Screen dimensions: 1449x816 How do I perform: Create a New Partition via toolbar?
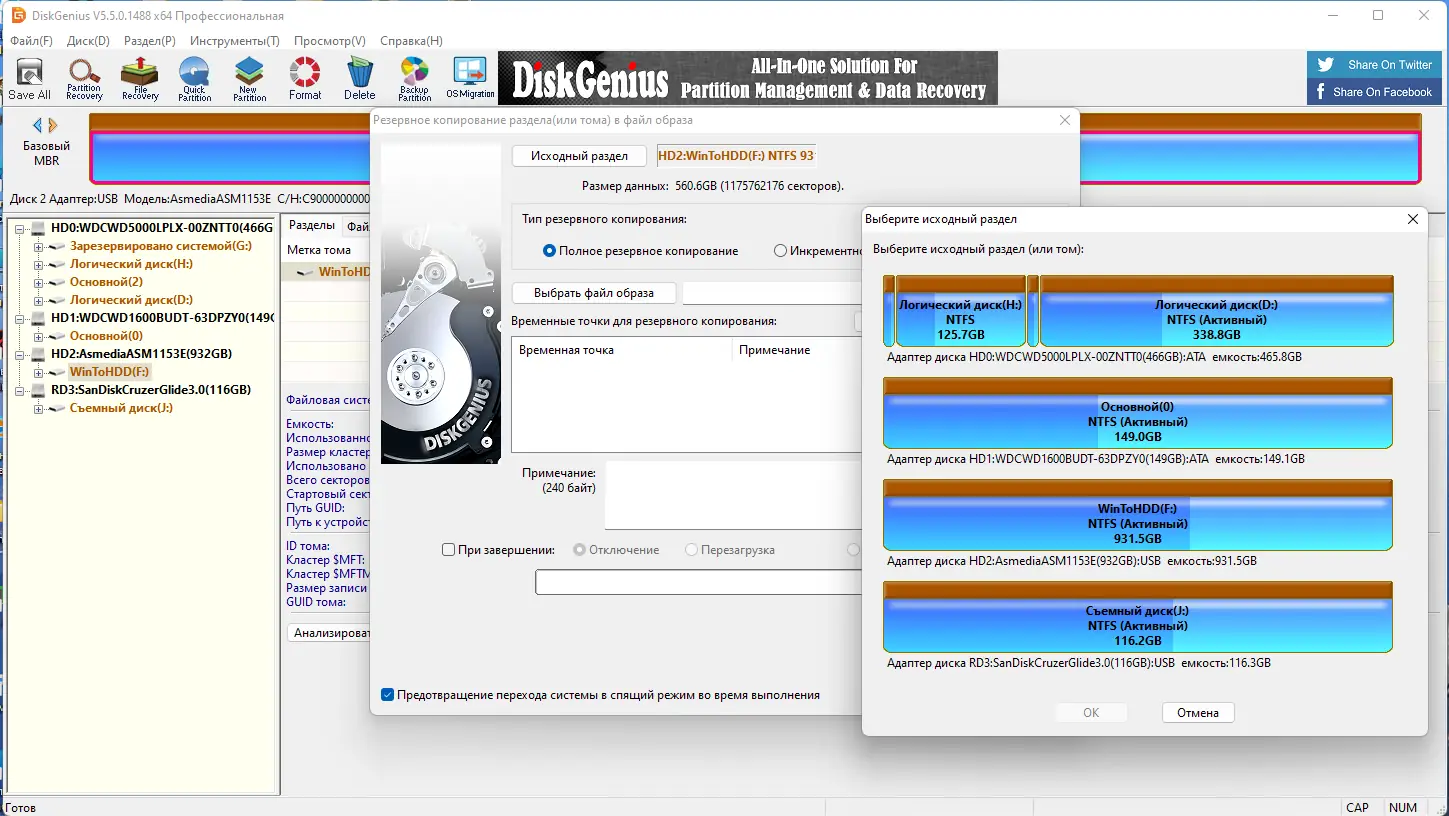pyautogui.click(x=249, y=79)
